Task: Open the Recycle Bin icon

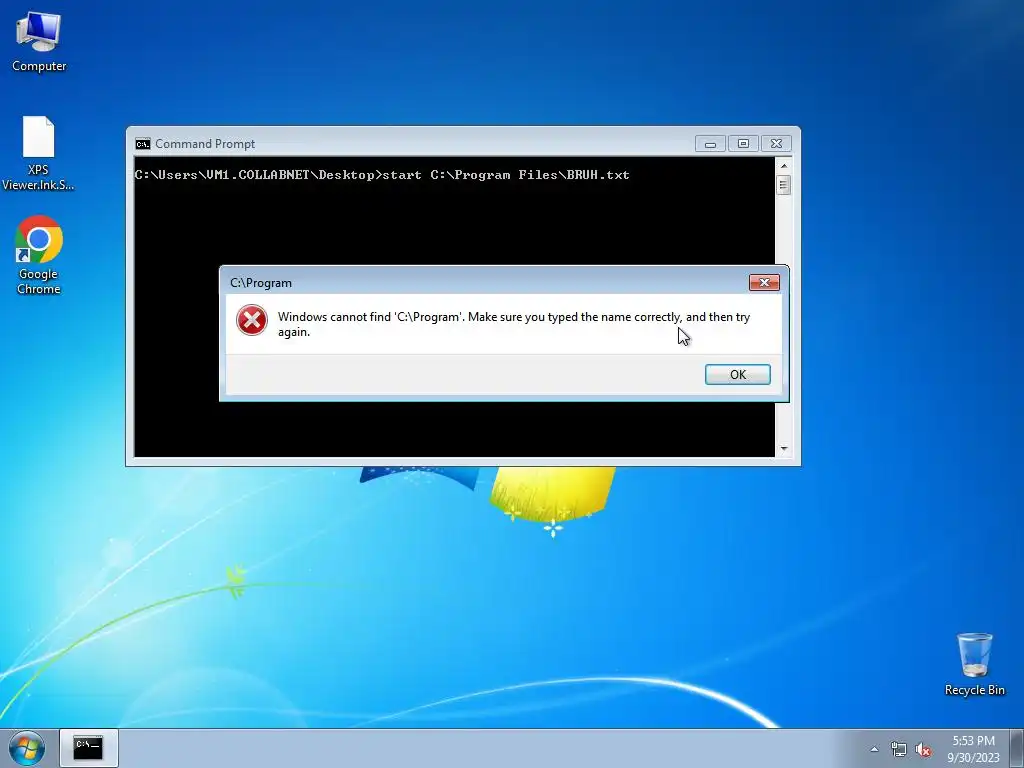Action: [974, 664]
